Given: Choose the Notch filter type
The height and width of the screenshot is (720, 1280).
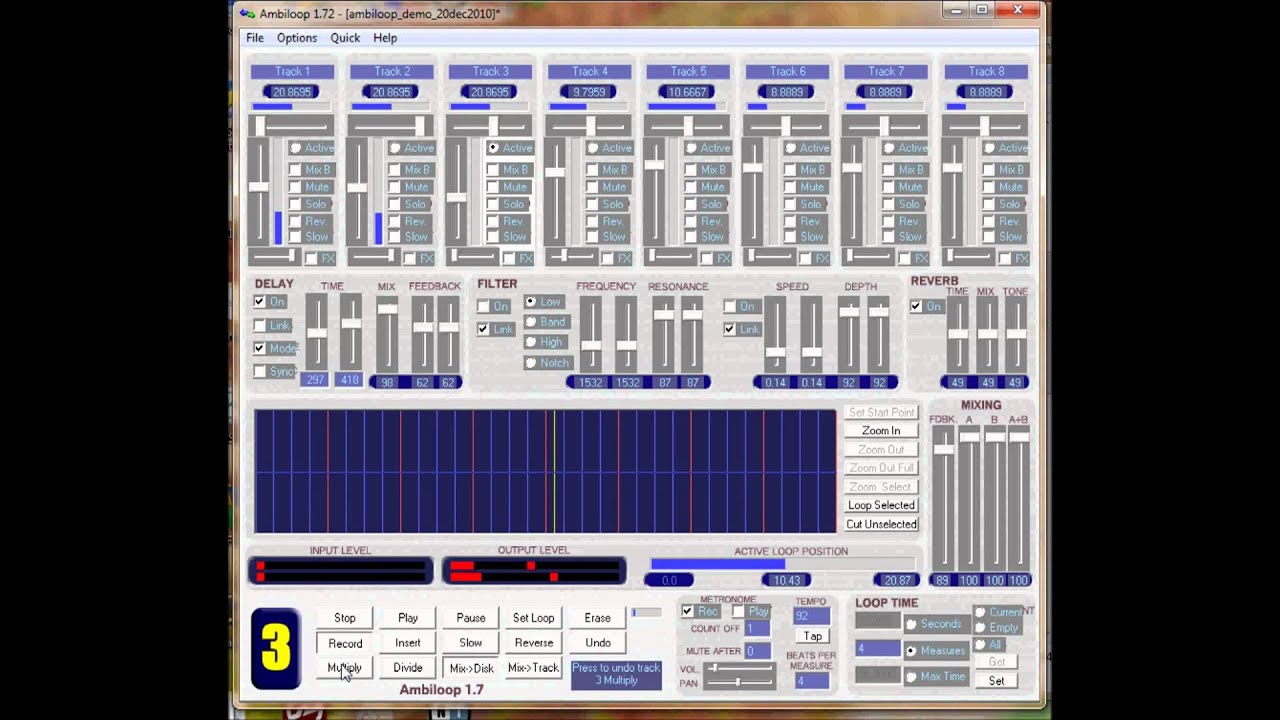Looking at the screenshot, I should click(531, 363).
